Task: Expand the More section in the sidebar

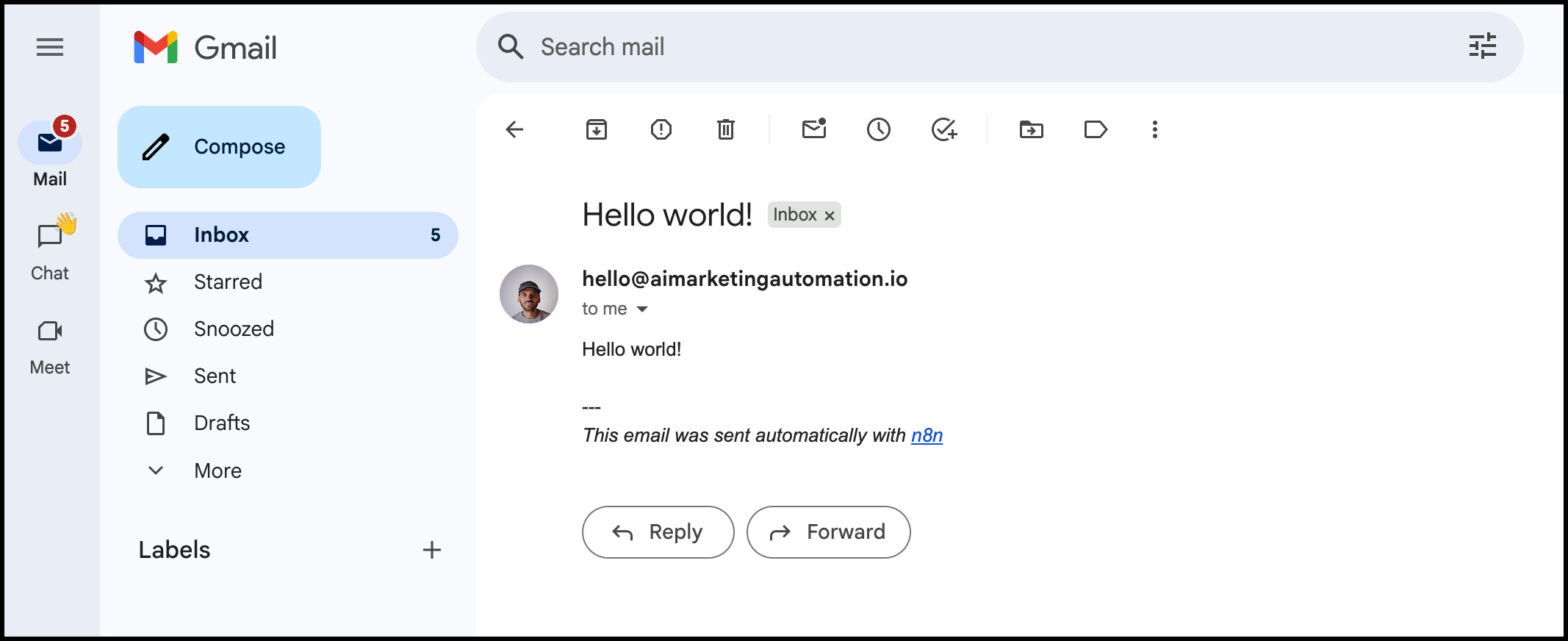Action: coord(217,470)
